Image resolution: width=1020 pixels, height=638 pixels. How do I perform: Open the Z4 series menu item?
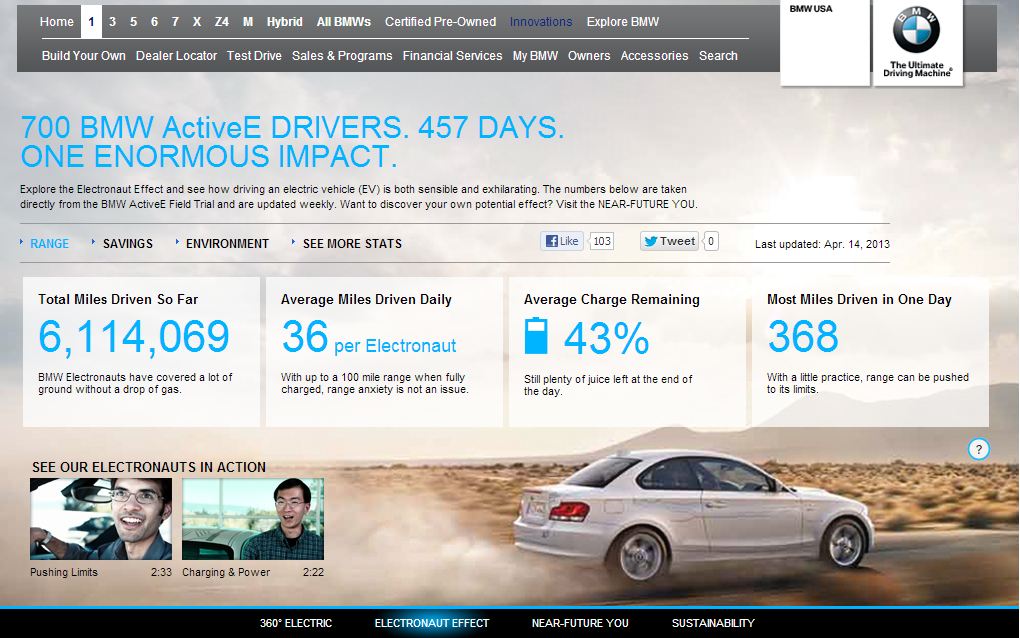point(221,22)
